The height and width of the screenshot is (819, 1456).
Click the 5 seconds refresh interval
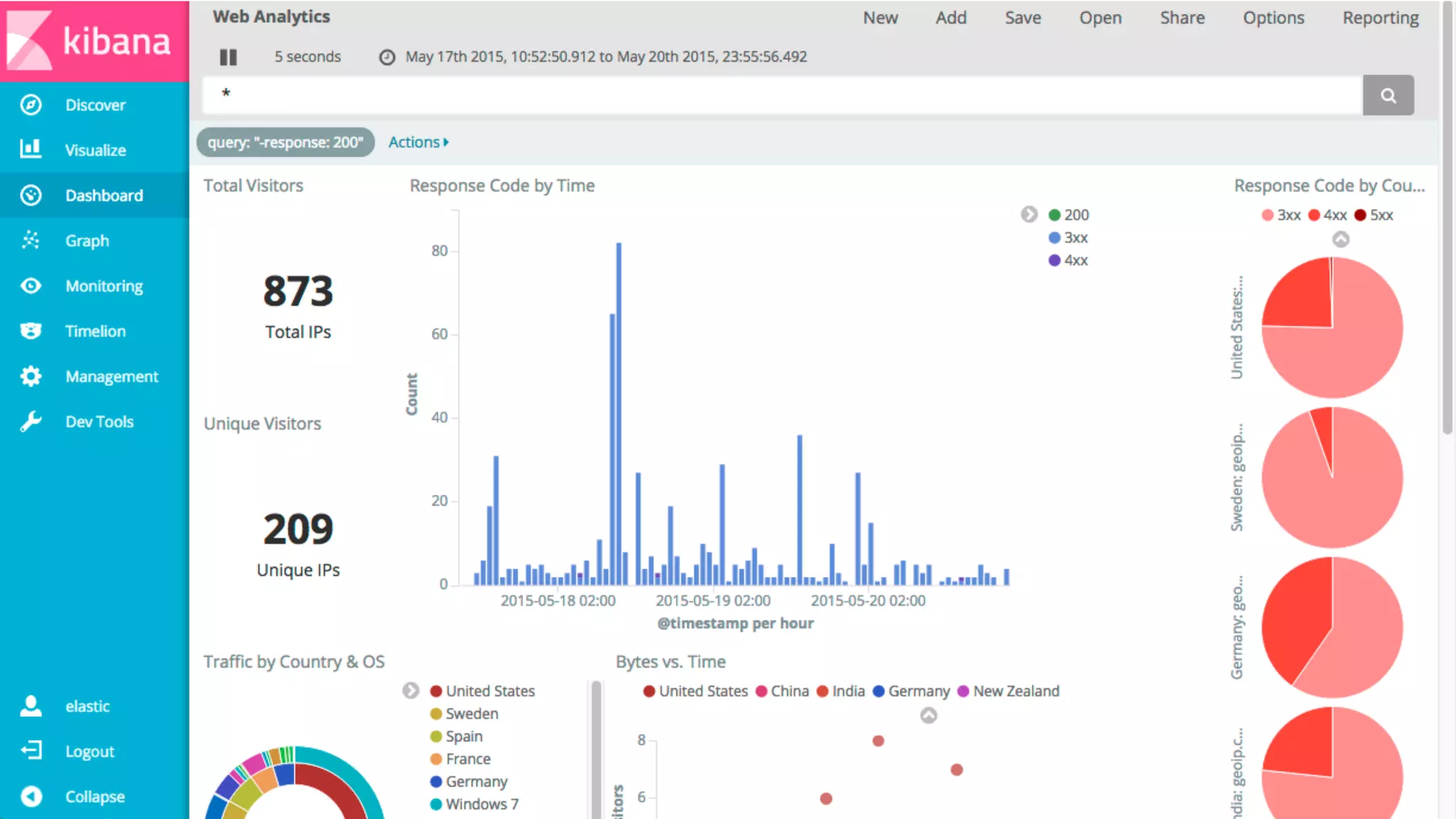[307, 57]
